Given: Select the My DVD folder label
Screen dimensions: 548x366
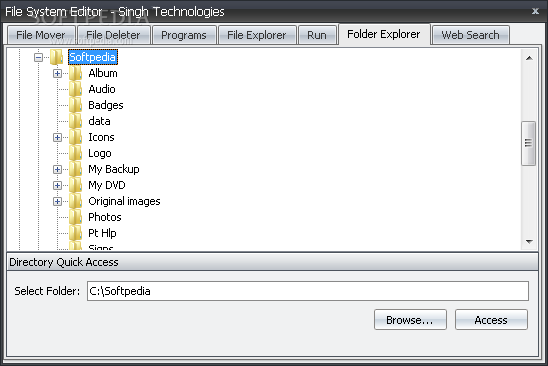Looking at the screenshot, I should tap(107, 185).
